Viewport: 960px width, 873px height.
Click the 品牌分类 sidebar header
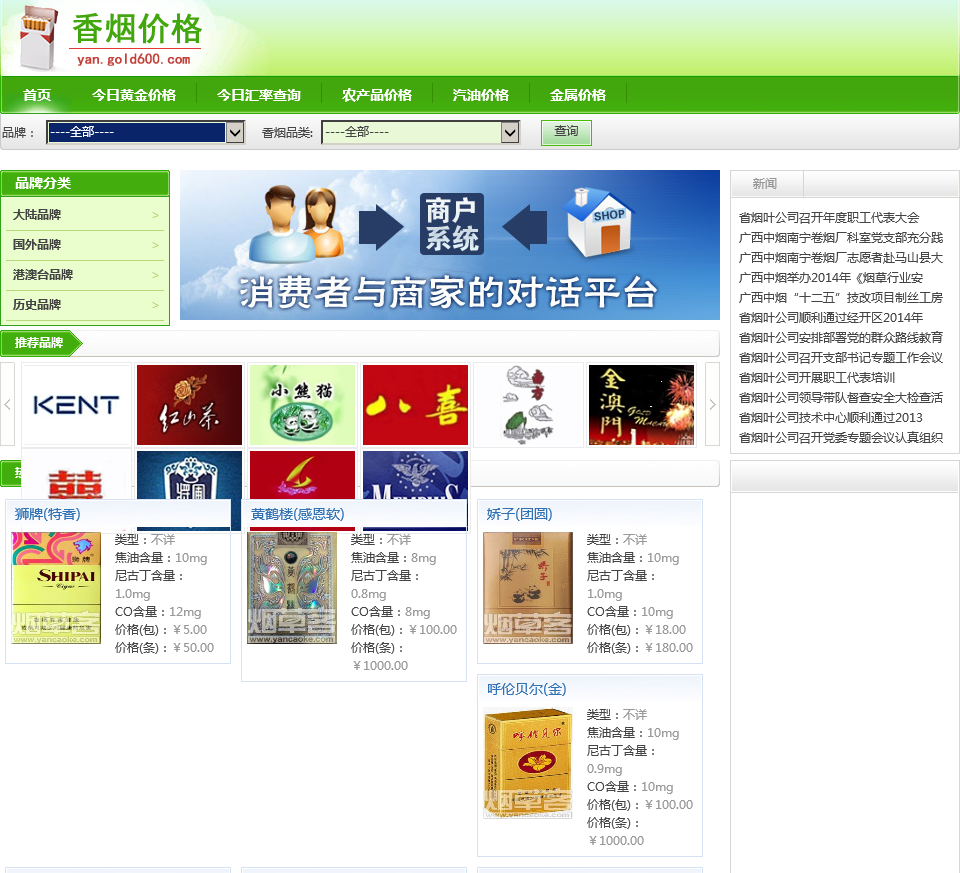pyautogui.click(x=85, y=183)
